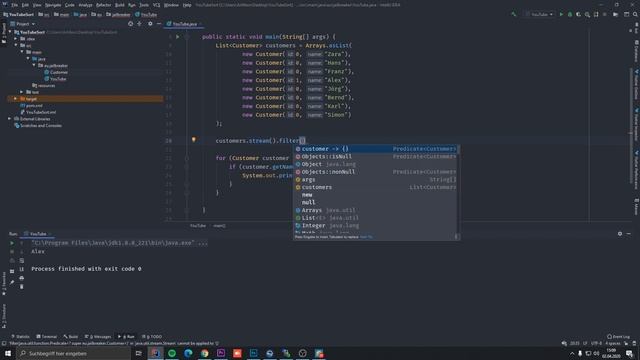Expand the .idea folder in project tree
640x360 pixels.
[x=16, y=39]
